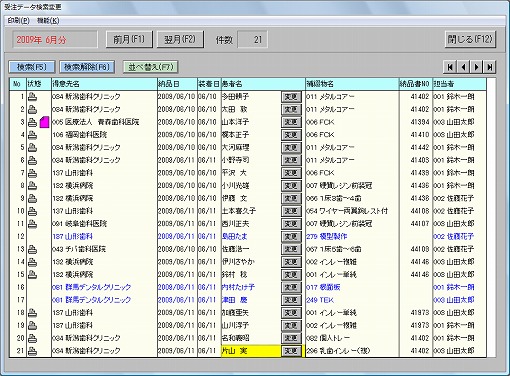Click printer status icon in row 4
The height and width of the screenshot is (376, 510).
click(x=32, y=135)
